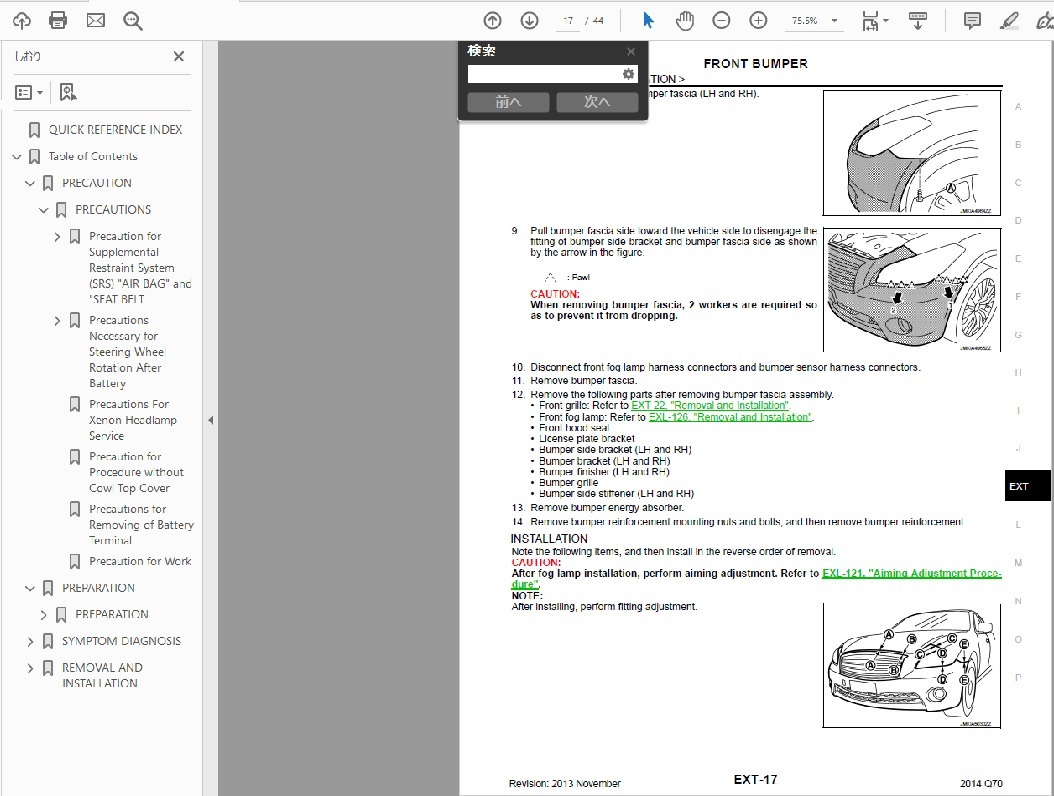Viewport: 1054px width, 796px height.
Task: Expand the SYMPTOM DIAGNOSIS bookmark
Action: coord(30,641)
